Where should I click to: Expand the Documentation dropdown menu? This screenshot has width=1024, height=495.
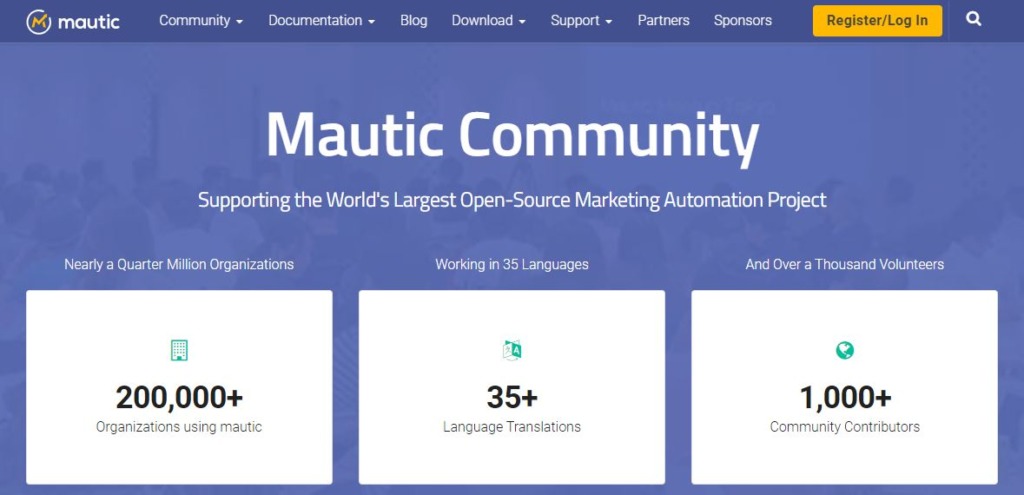pyautogui.click(x=322, y=21)
